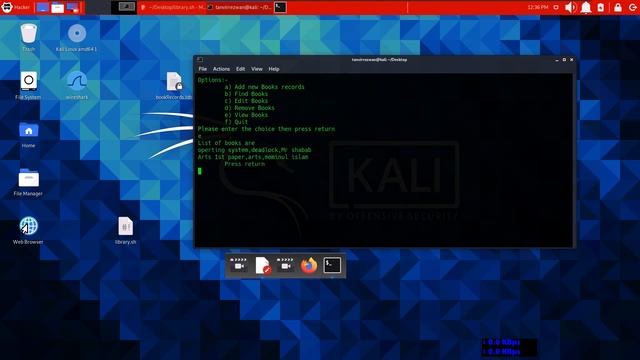This screenshot has width=640, height=360.
Task: Open the terminal Help menu
Action: pyautogui.click(x=274, y=69)
